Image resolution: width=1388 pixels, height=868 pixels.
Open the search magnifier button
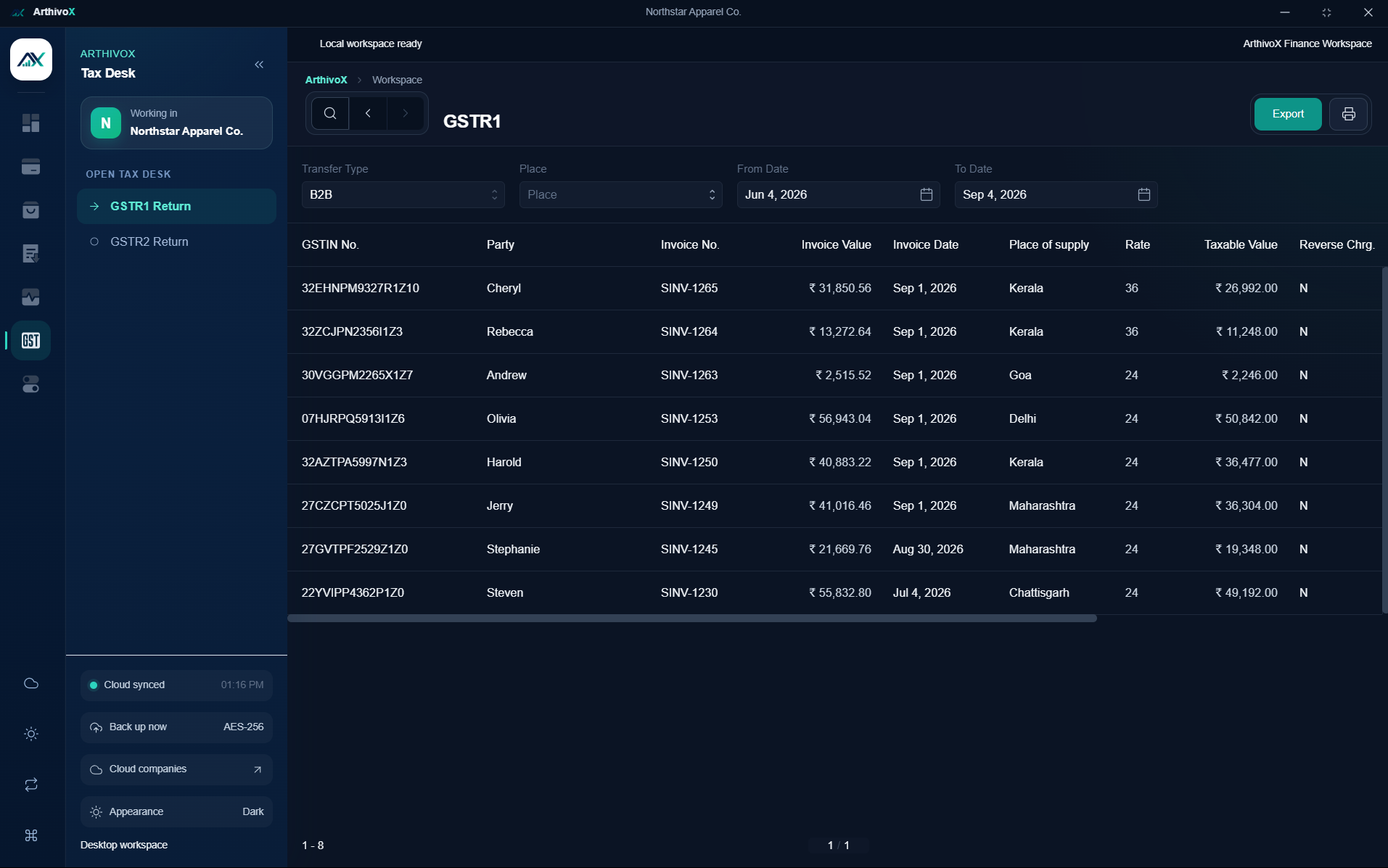330,113
